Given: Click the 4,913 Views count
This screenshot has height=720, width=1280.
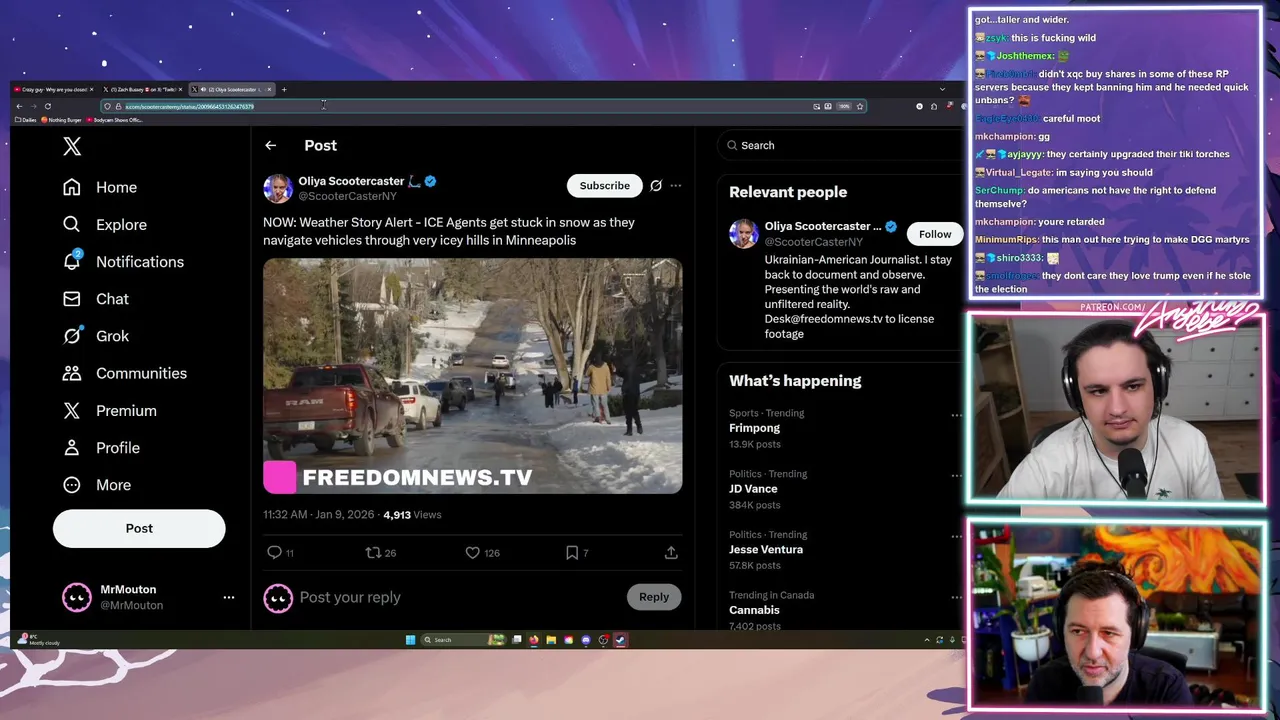Looking at the screenshot, I should [412, 514].
